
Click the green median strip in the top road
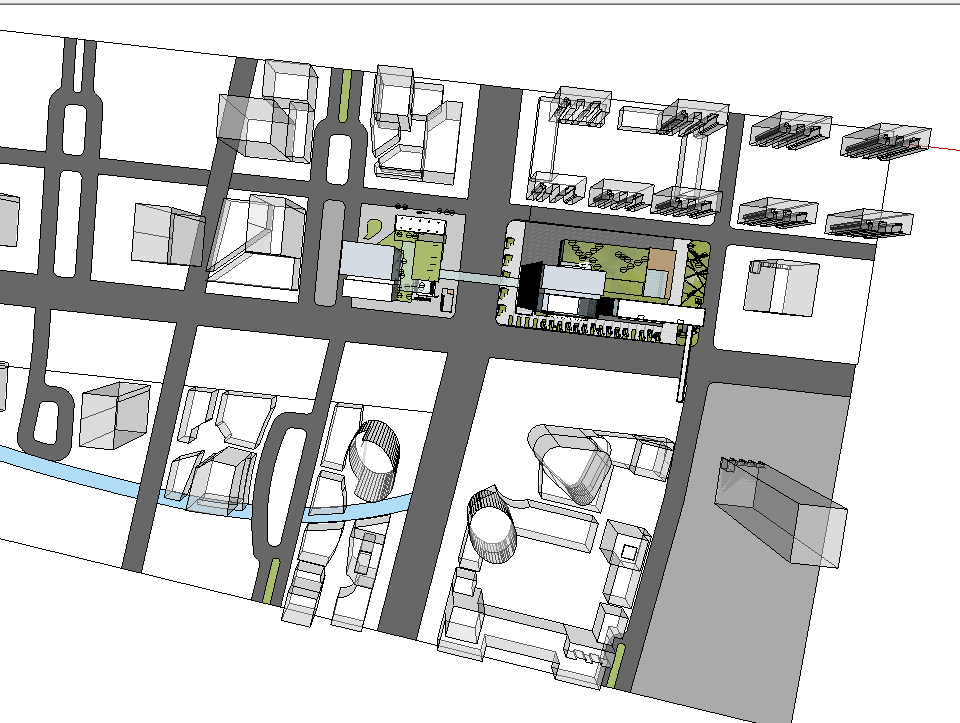[345, 96]
